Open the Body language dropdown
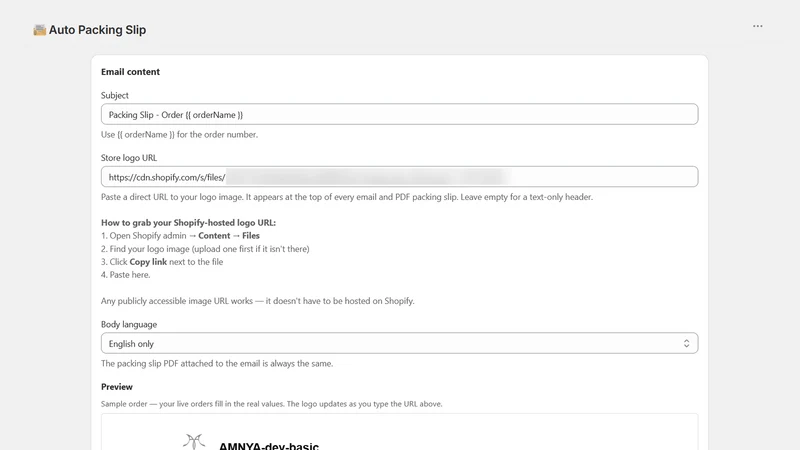The image size is (800, 450). (399, 343)
